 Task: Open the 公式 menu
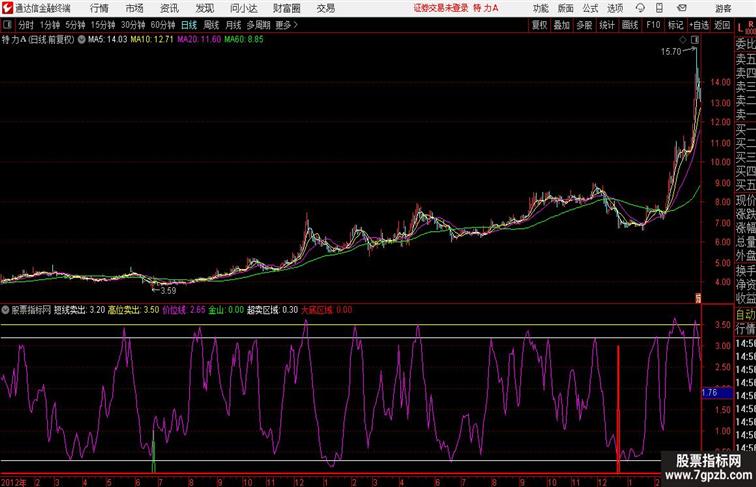[x=590, y=8]
